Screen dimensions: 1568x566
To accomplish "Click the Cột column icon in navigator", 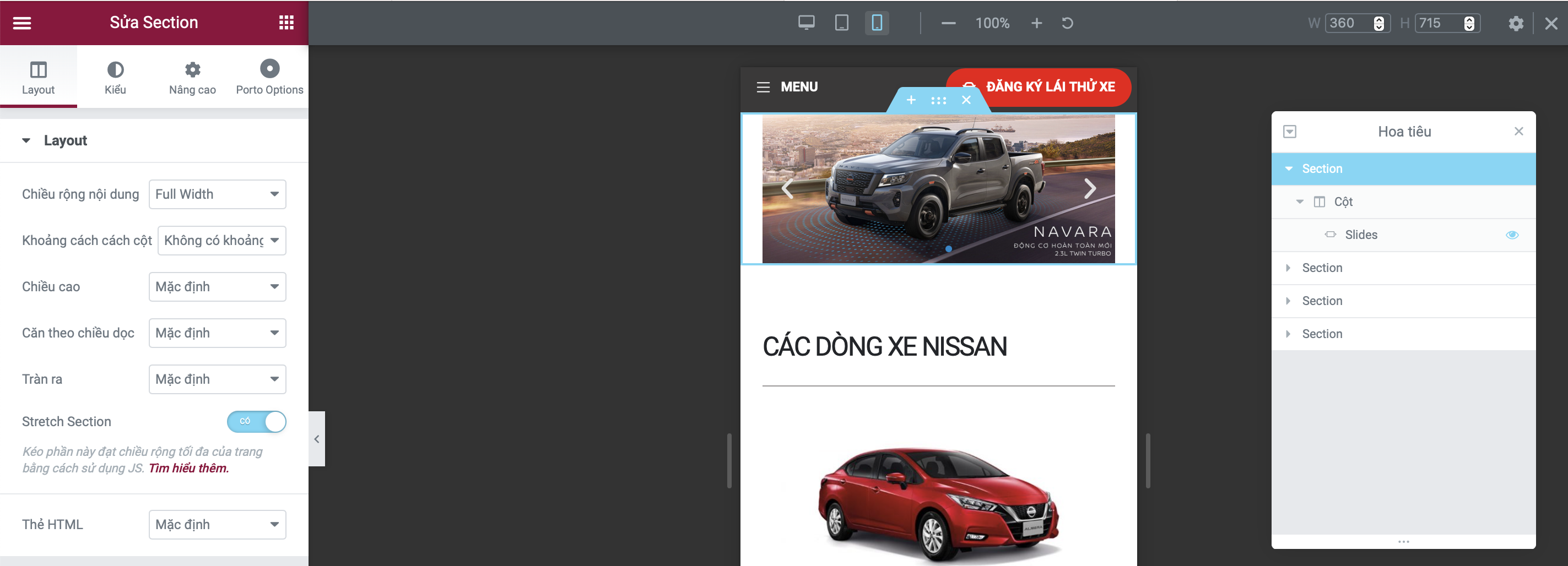I will coord(1319,202).
